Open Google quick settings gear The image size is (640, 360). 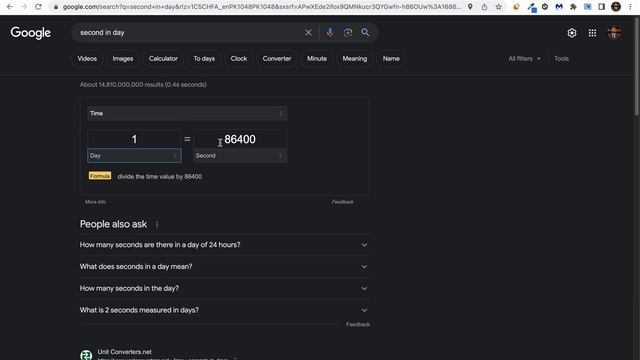(571, 33)
